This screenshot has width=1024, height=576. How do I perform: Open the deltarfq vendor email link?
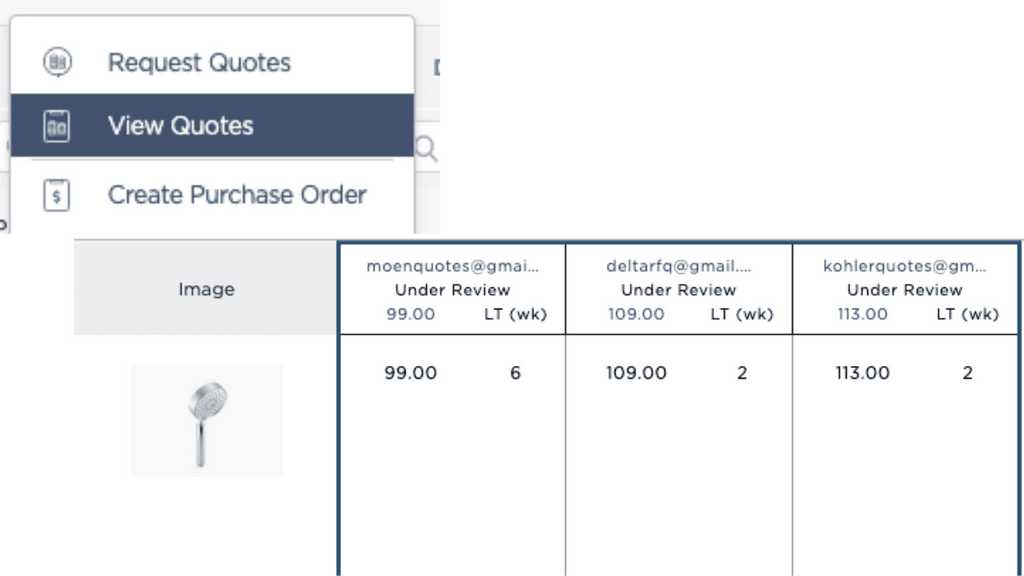click(x=678, y=267)
